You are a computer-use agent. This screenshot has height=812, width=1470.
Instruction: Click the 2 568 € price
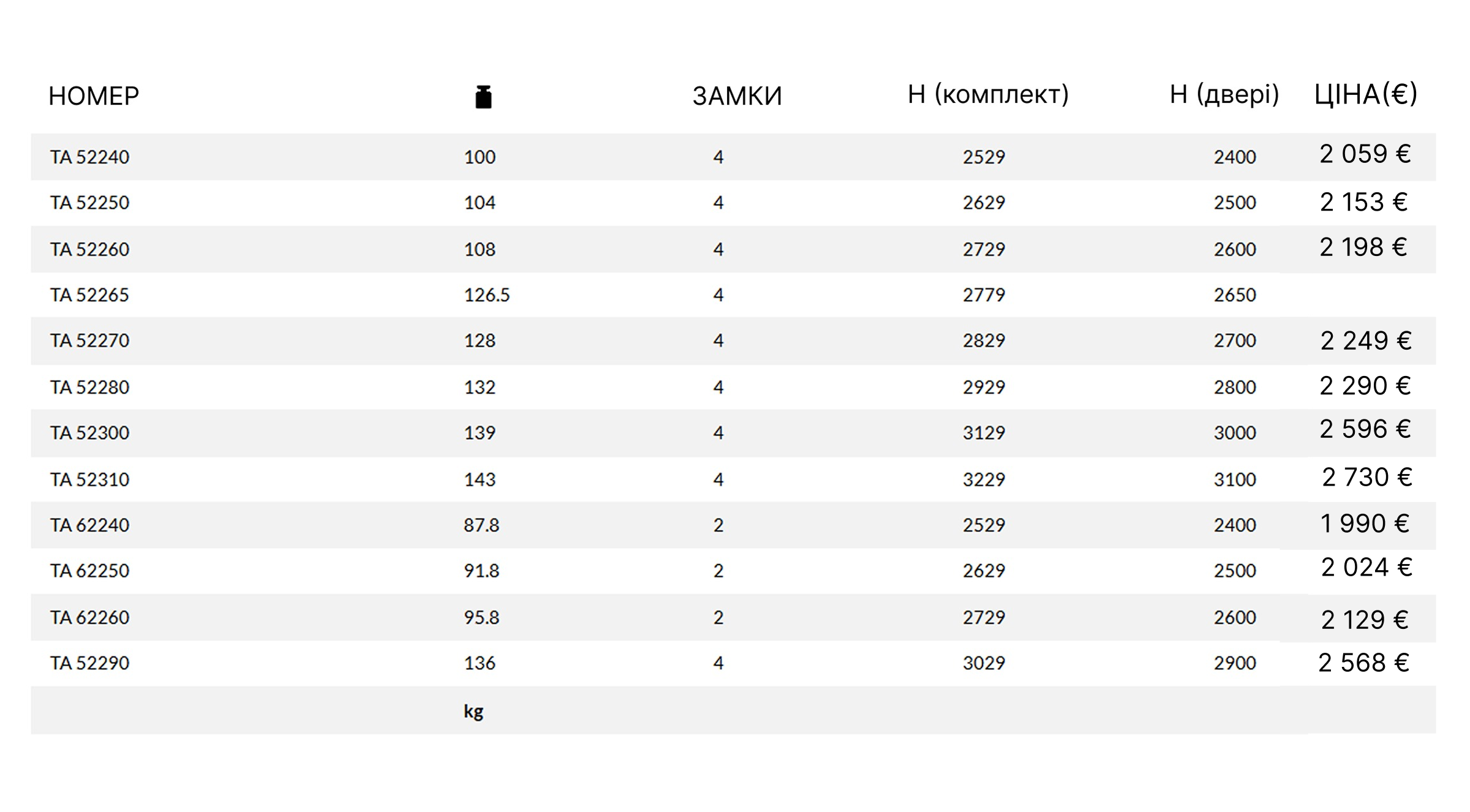tap(1363, 663)
